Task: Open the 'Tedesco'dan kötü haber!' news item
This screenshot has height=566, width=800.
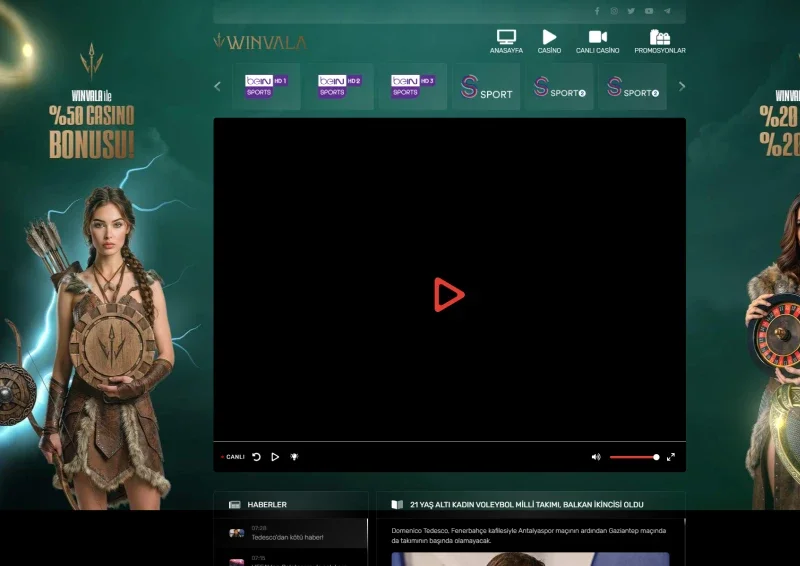Action: 290,533
